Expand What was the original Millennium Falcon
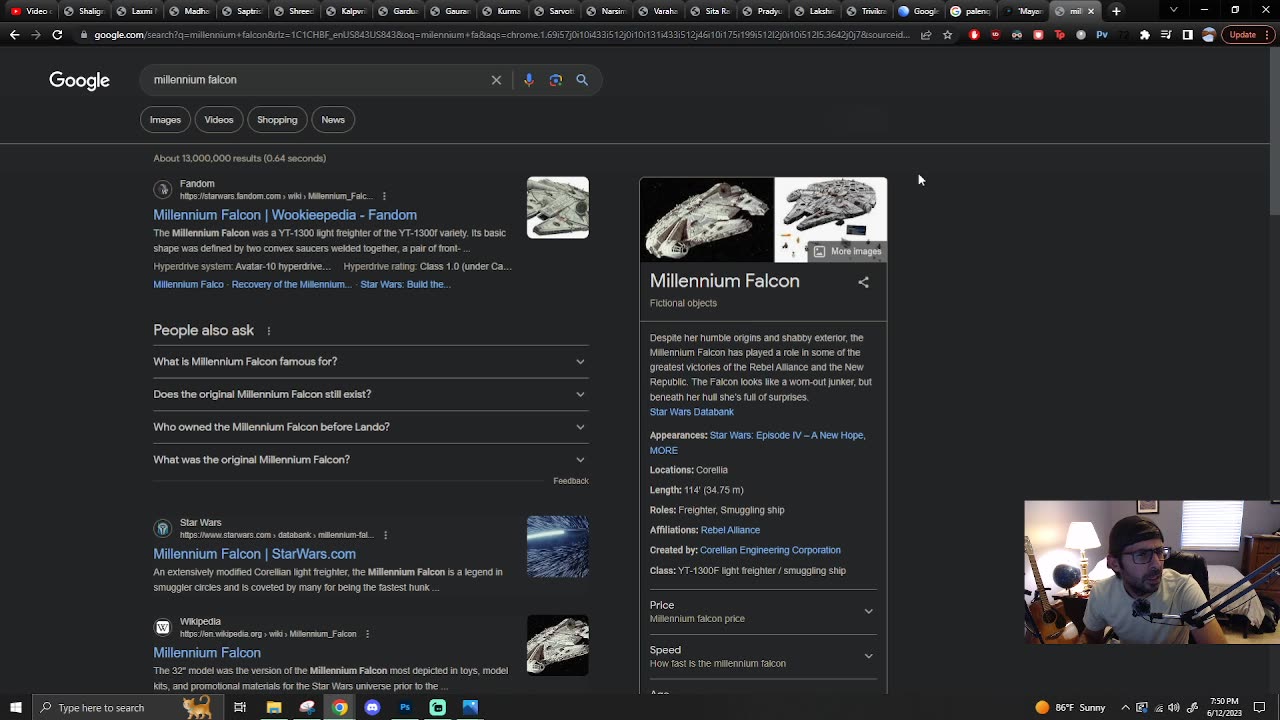Image resolution: width=1280 pixels, height=720 pixels. tap(371, 460)
